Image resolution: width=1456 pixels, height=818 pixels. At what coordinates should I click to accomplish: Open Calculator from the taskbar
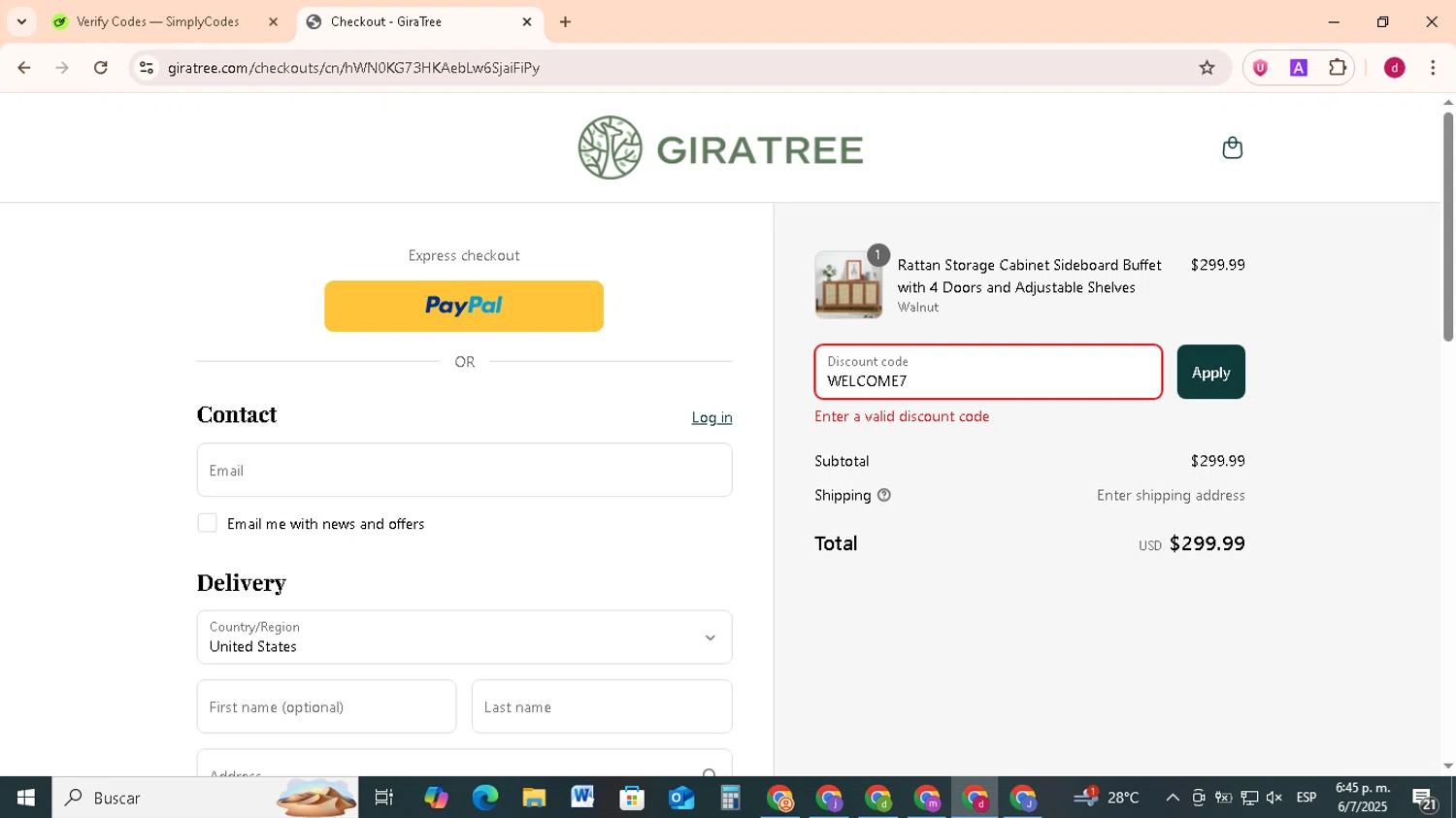coord(730,798)
